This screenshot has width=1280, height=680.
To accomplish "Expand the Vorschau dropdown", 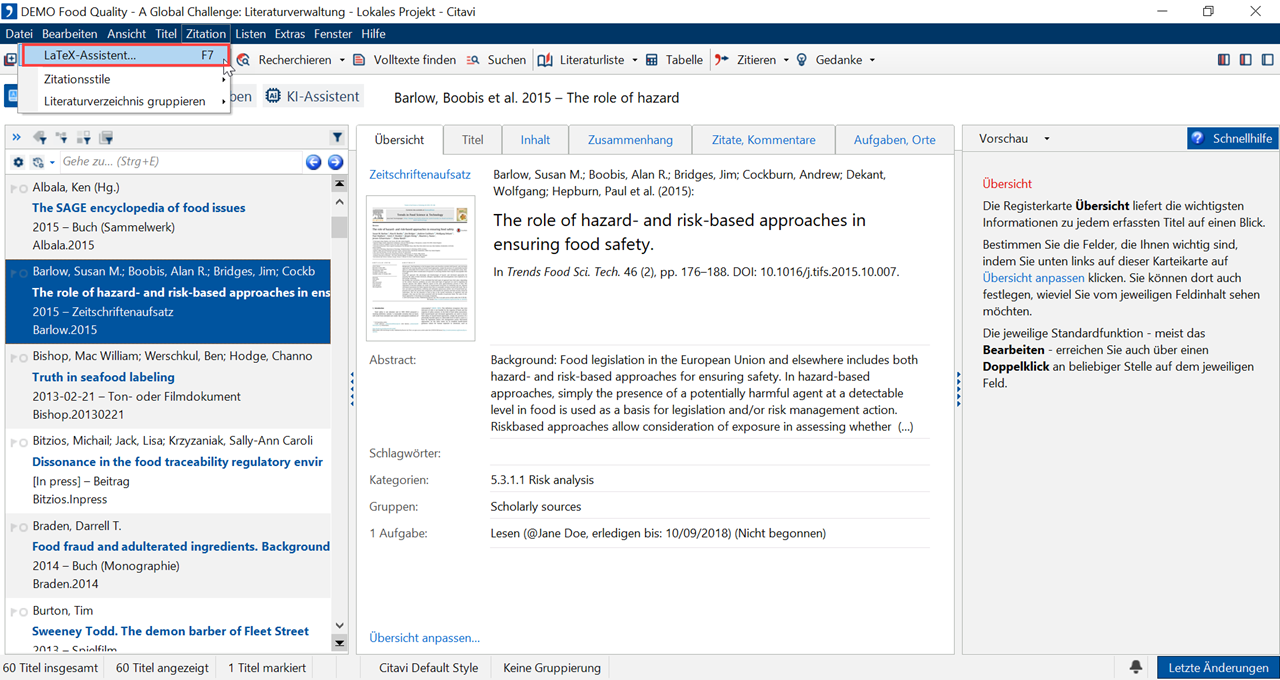I will point(1046,139).
